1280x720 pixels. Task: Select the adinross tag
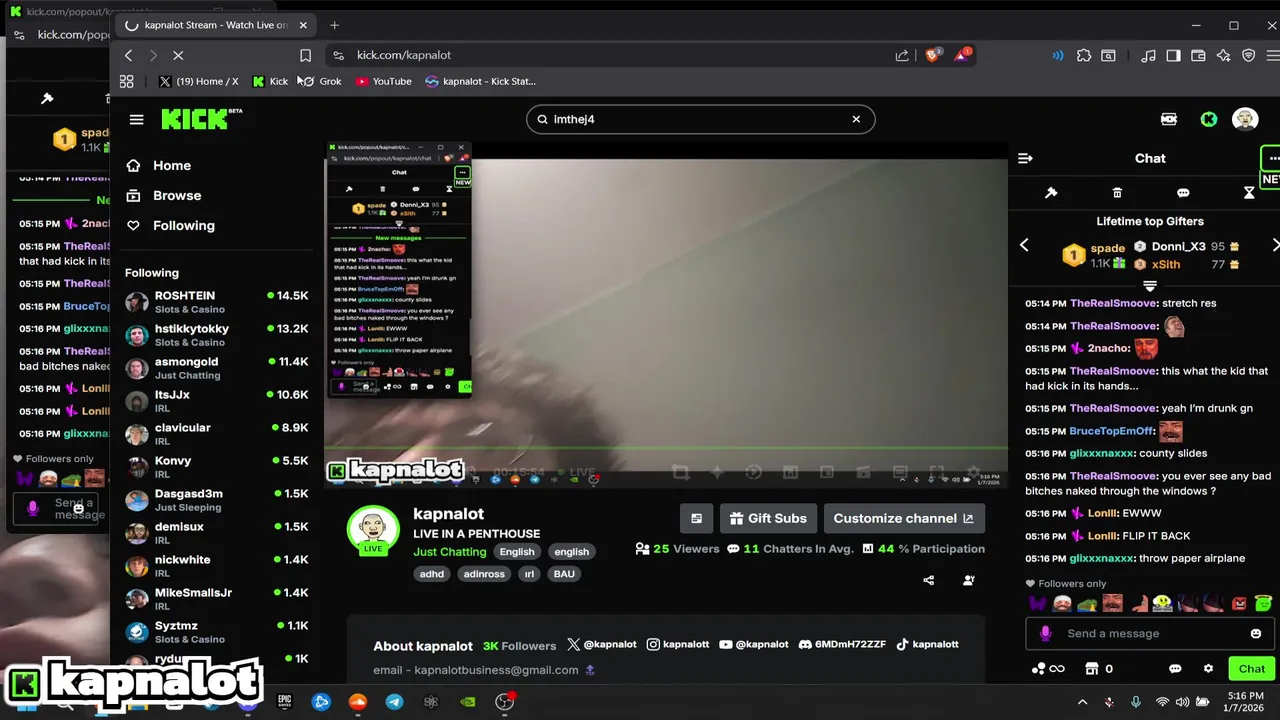pos(484,574)
